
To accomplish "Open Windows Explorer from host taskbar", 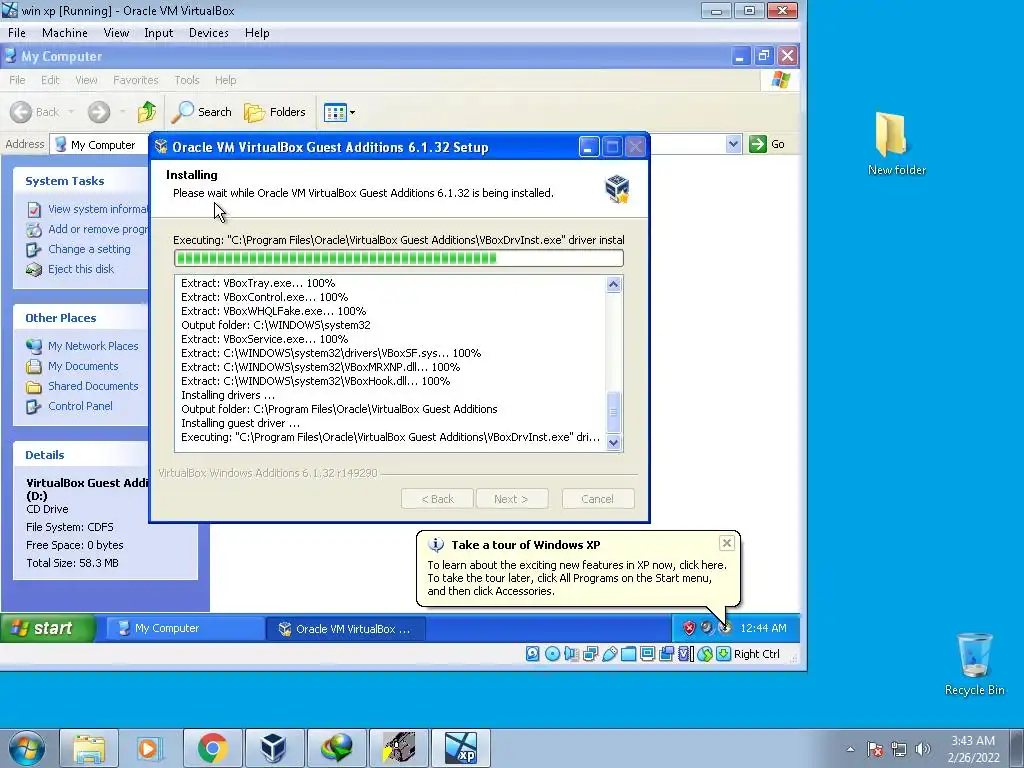I will 89,748.
